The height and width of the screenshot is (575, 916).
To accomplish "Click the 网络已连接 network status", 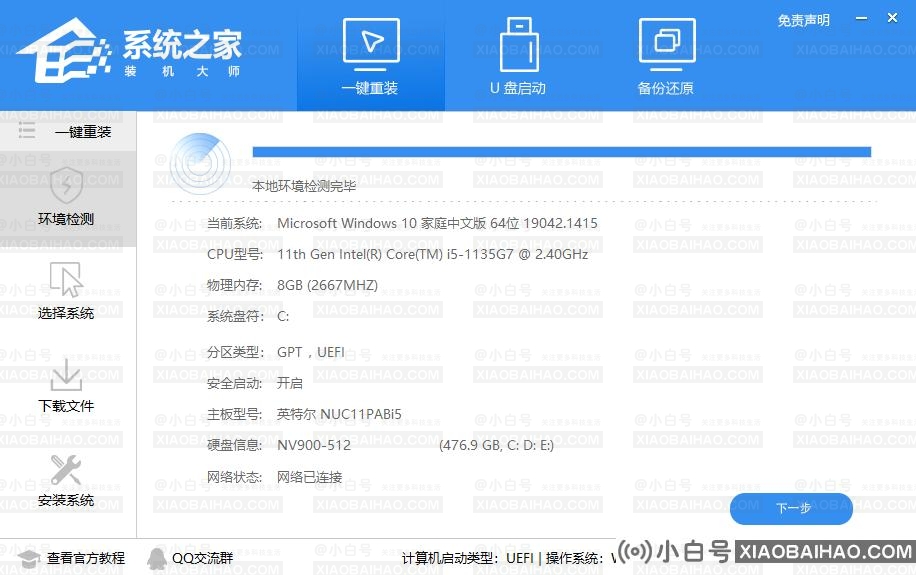I will 310,477.
